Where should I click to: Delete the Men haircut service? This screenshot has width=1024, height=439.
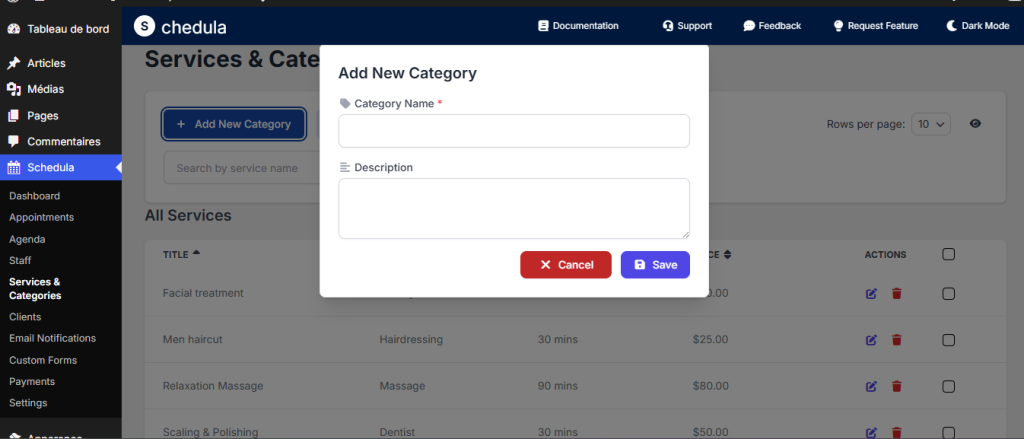(x=896, y=340)
